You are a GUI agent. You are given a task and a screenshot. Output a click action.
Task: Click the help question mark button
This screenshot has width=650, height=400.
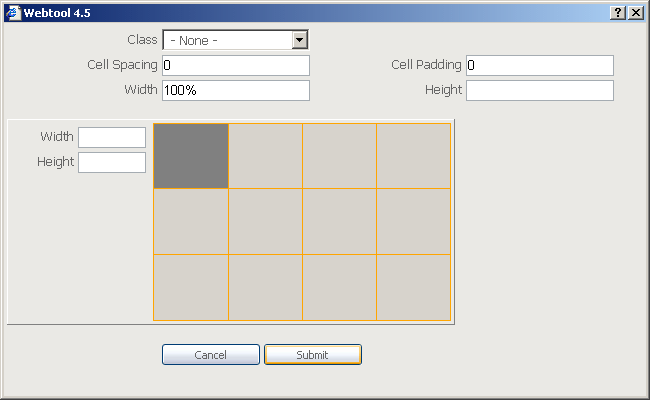[x=618, y=12]
